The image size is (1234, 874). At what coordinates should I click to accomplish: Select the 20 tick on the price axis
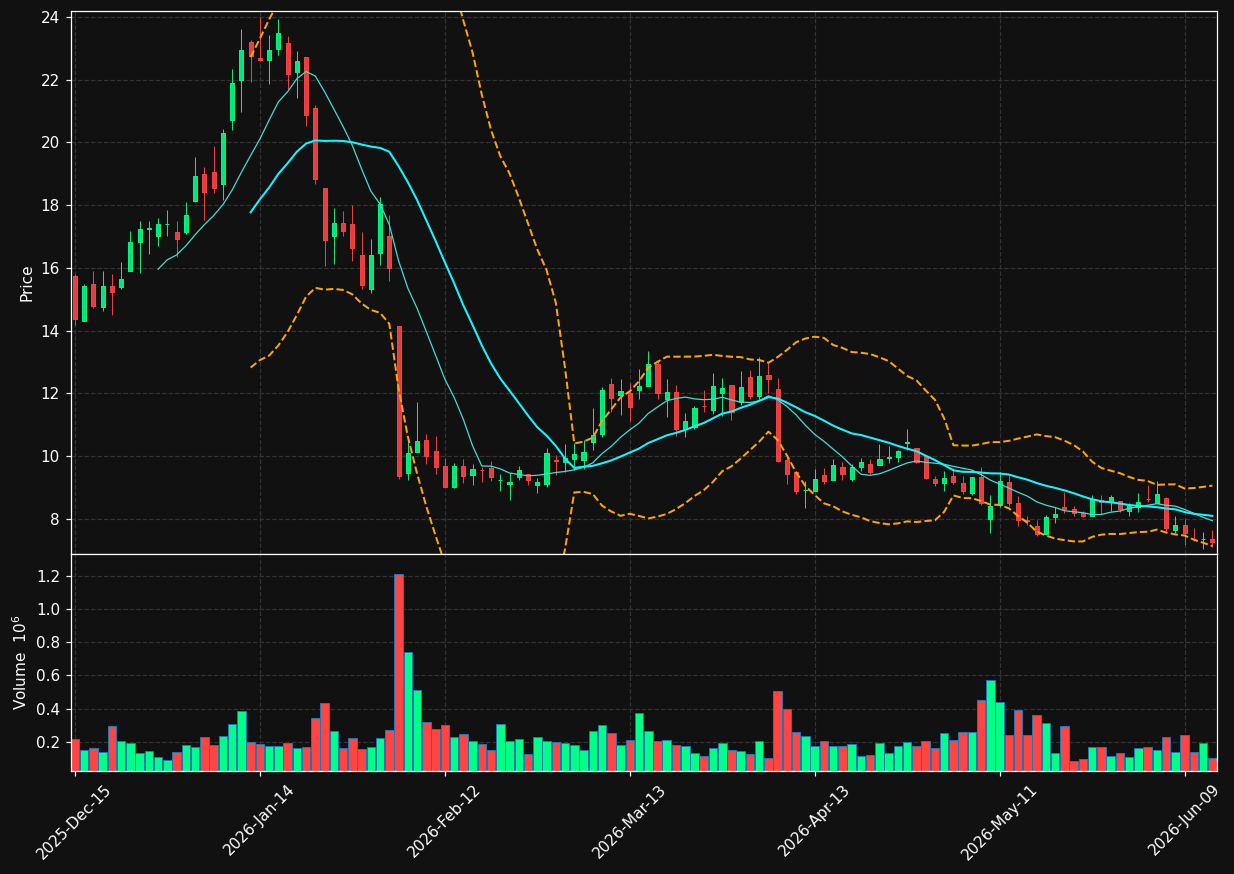point(51,143)
